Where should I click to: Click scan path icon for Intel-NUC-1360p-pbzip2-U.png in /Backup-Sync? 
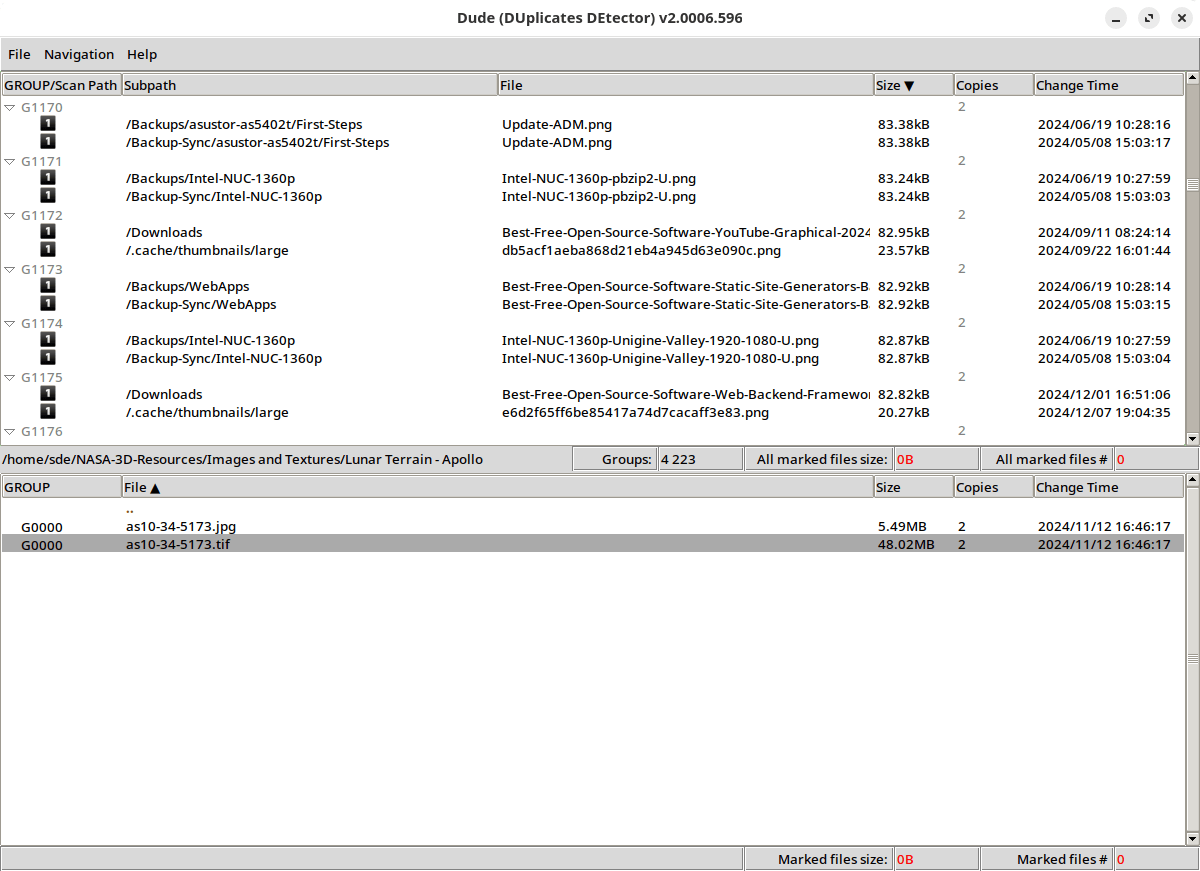click(48, 196)
